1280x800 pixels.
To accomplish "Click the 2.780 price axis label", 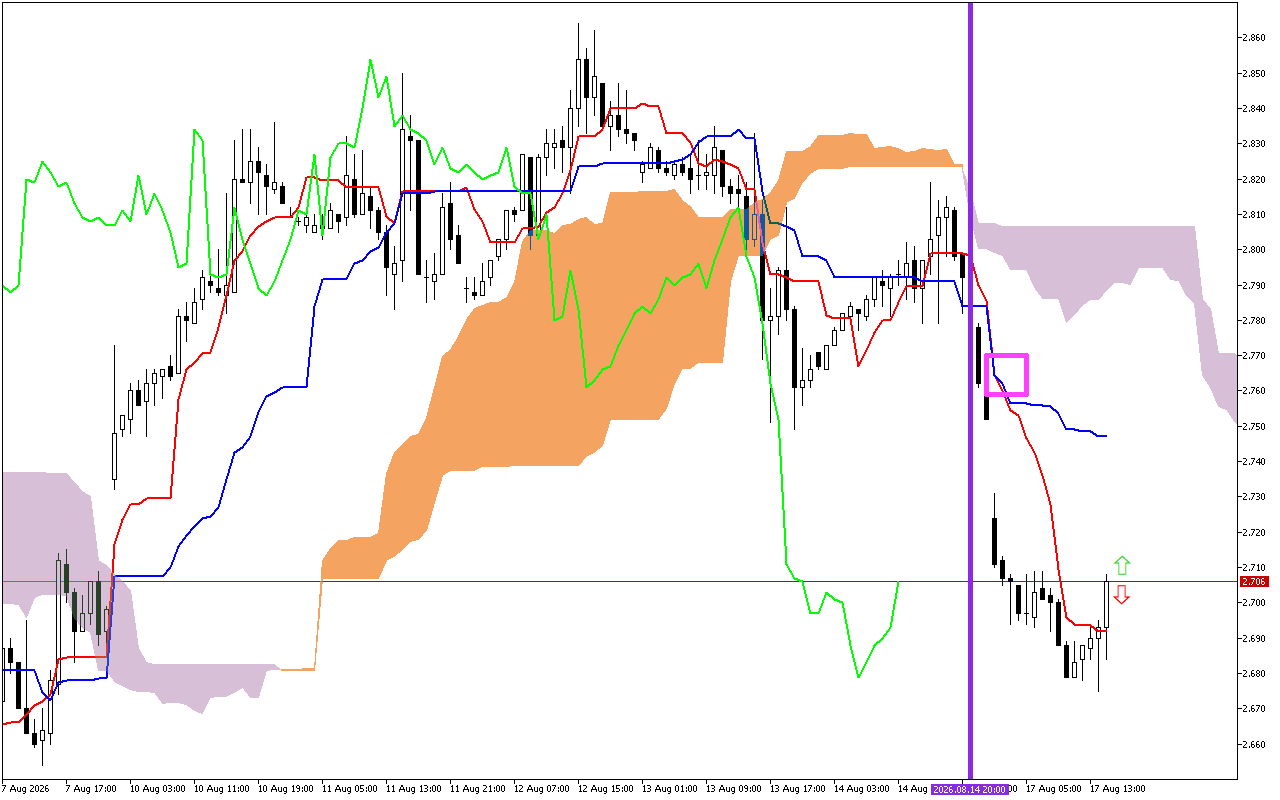I will tap(1253, 320).
